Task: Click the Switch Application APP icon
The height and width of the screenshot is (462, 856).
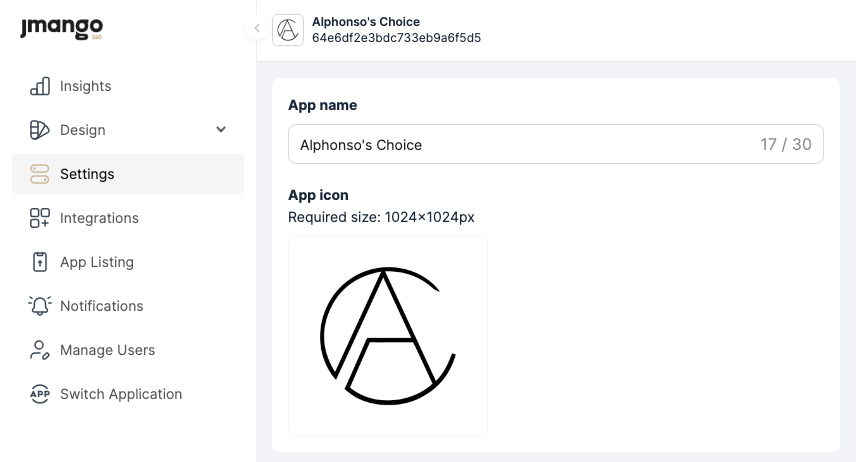Action: (40, 394)
